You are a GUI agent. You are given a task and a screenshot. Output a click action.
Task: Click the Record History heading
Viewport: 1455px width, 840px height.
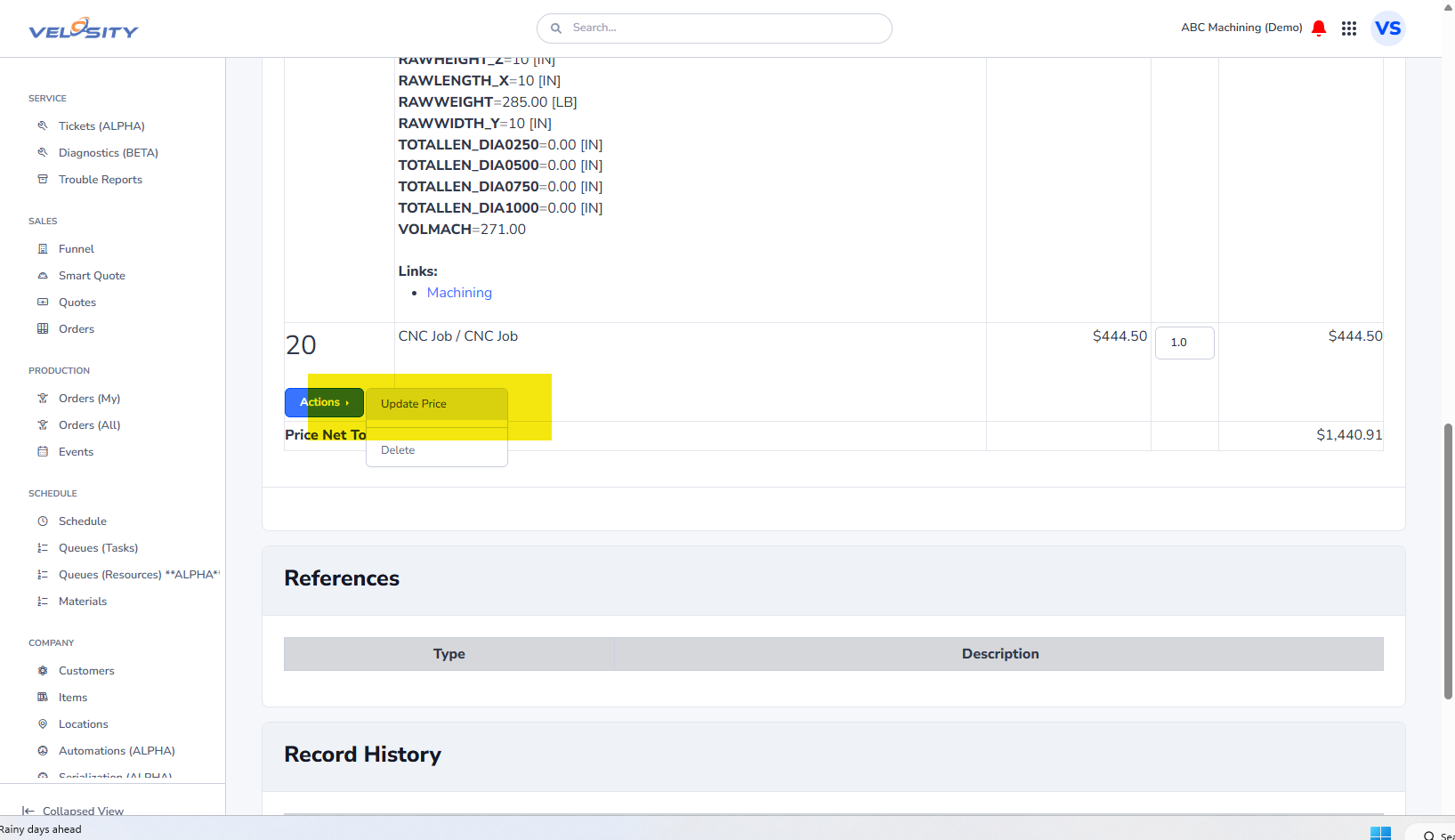362,755
